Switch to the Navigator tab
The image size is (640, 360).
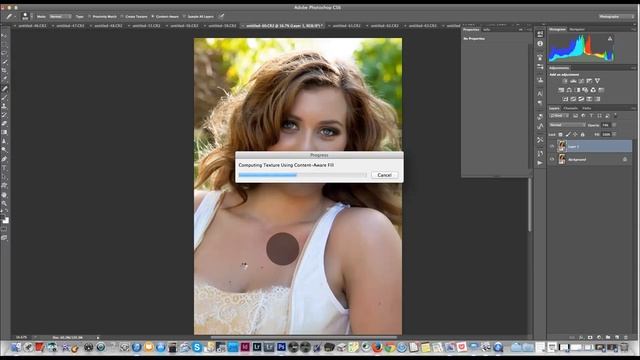point(577,29)
